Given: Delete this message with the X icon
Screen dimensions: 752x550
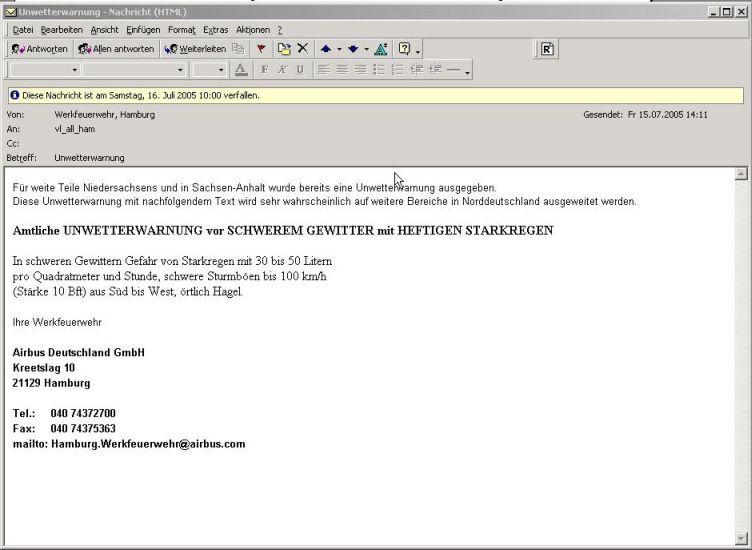Looking at the screenshot, I should tap(302, 49).
